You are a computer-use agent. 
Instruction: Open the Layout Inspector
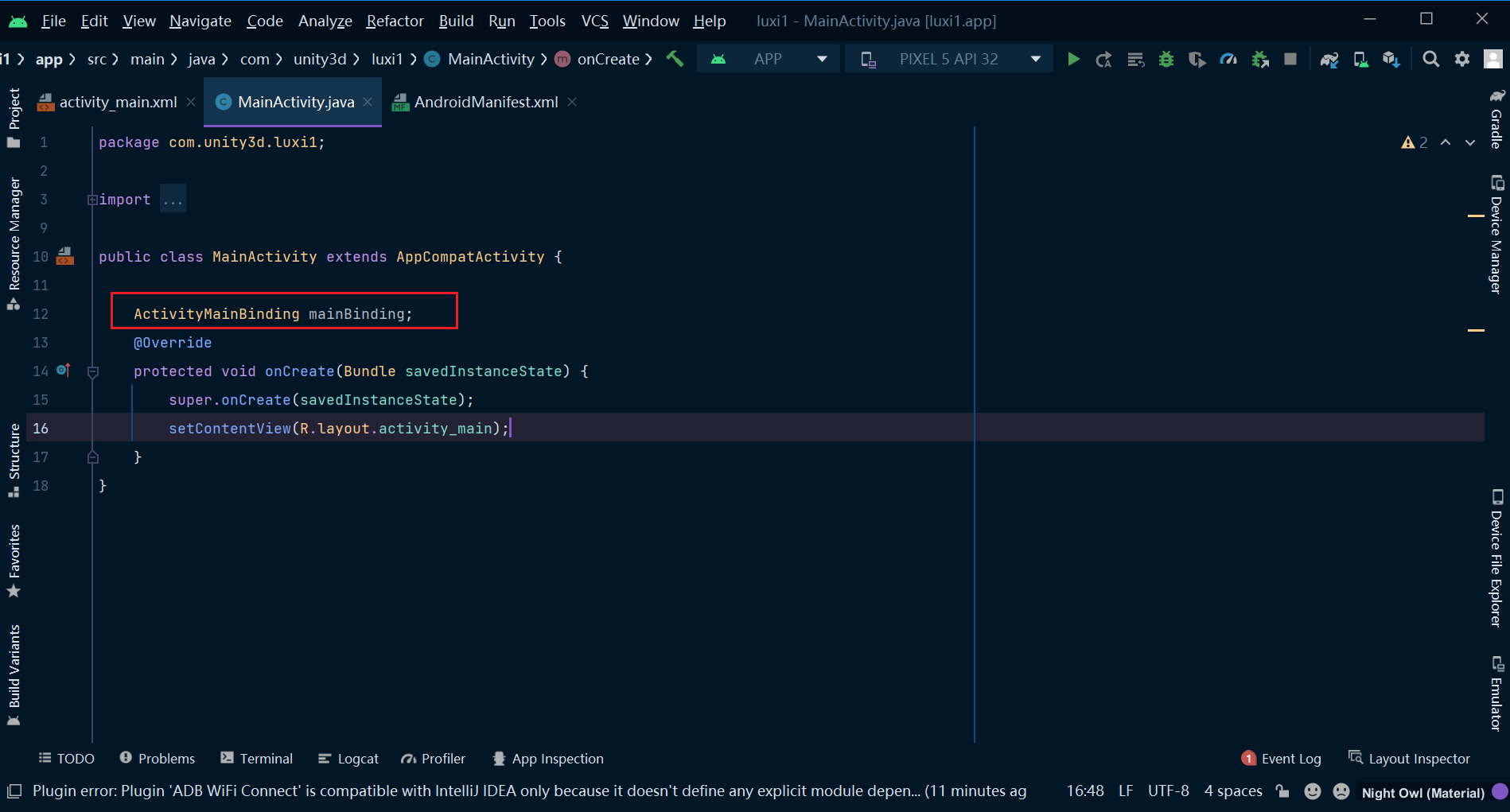1409,759
